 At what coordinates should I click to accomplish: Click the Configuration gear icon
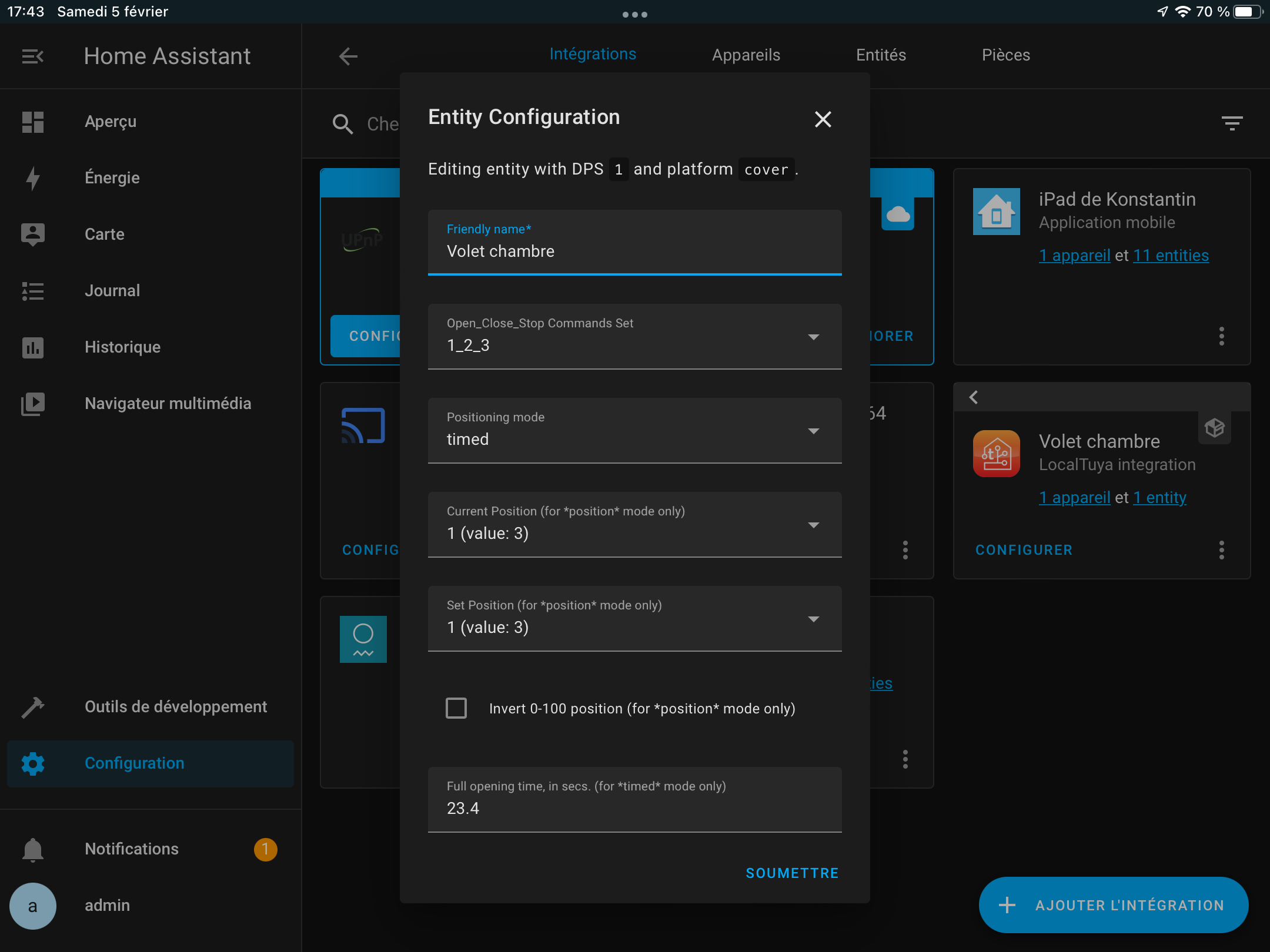[33, 763]
